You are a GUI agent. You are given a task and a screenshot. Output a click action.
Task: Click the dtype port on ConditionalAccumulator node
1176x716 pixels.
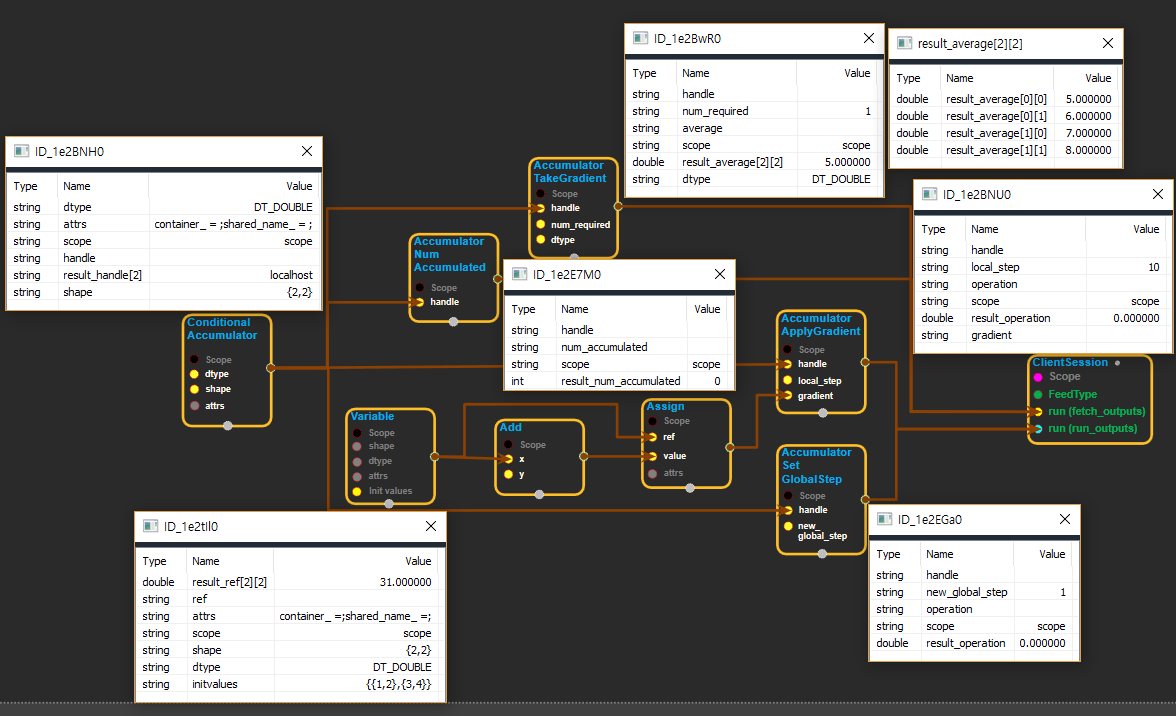click(x=195, y=374)
